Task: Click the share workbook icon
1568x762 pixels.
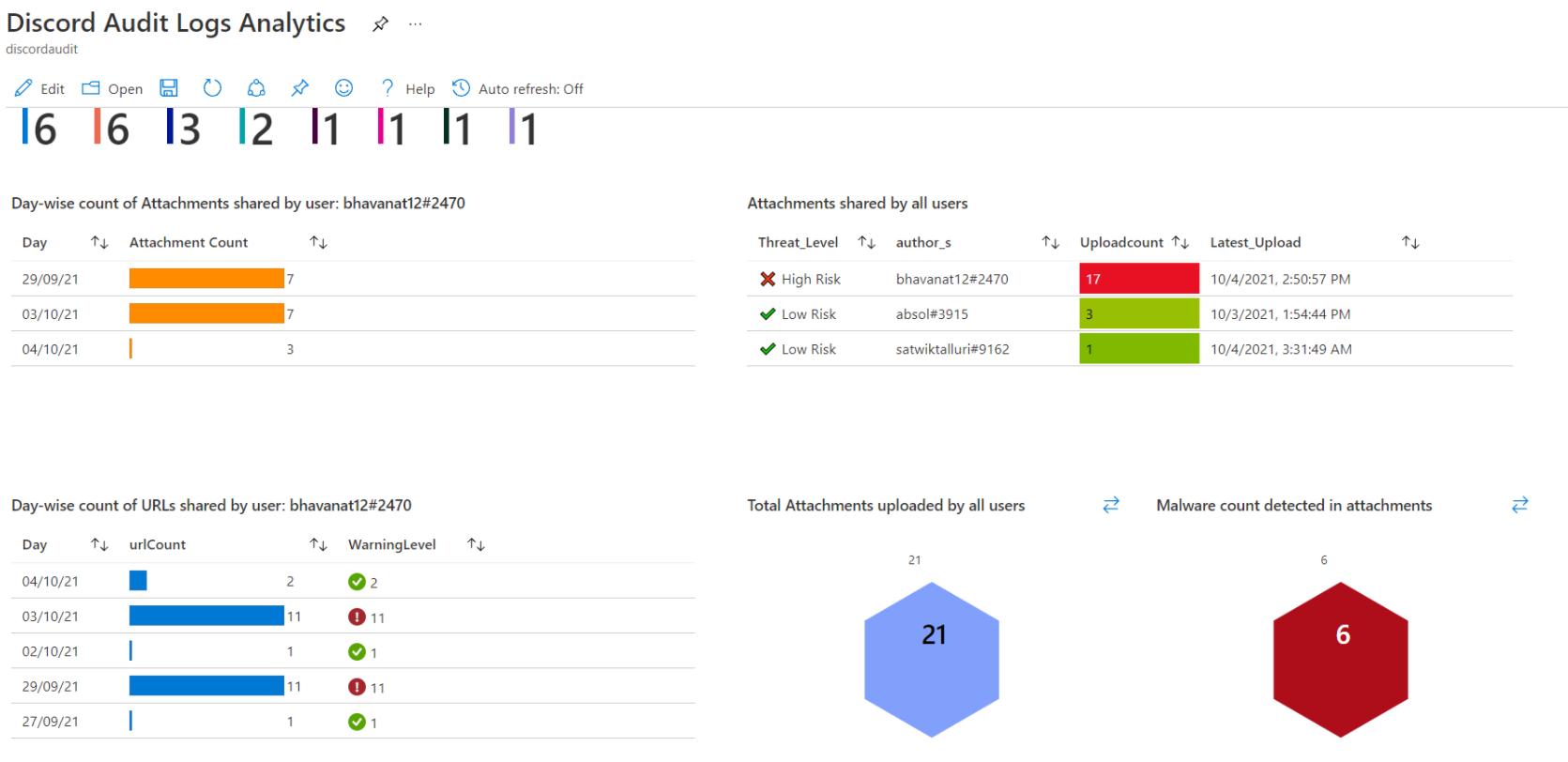Action: coord(256,88)
